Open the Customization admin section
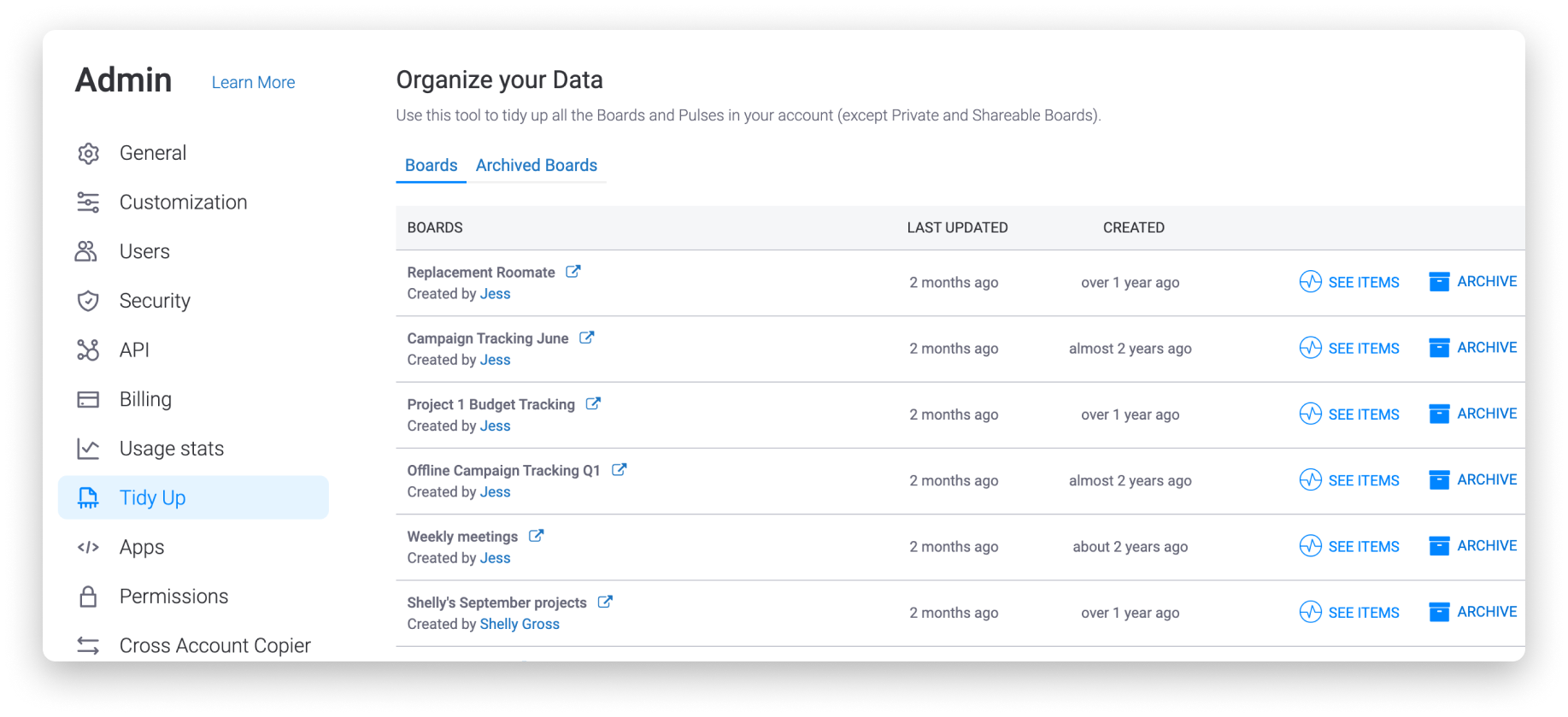This screenshot has height=717, width=1568. tap(184, 203)
